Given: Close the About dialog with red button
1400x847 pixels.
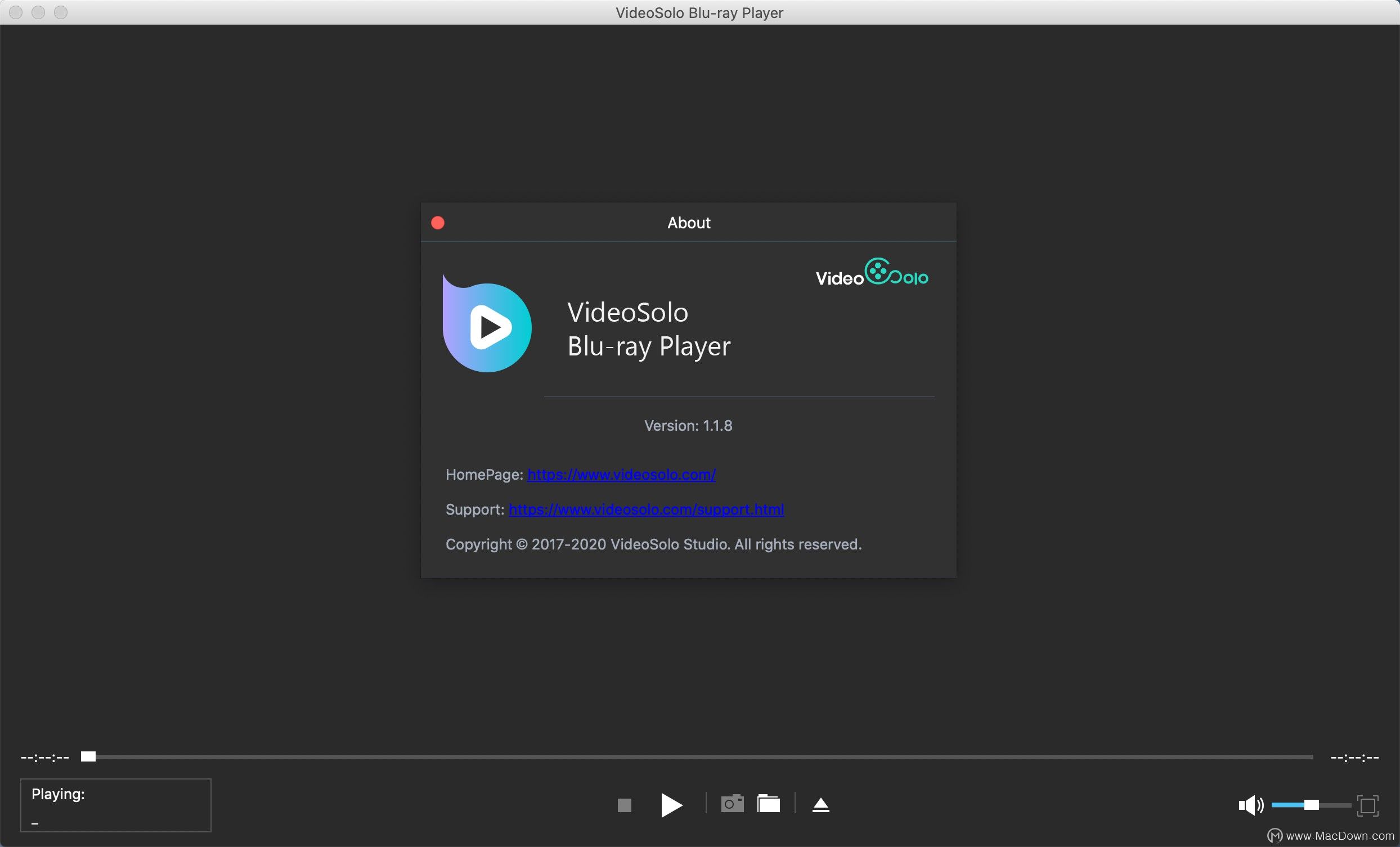Looking at the screenshot, I should 438,223.
